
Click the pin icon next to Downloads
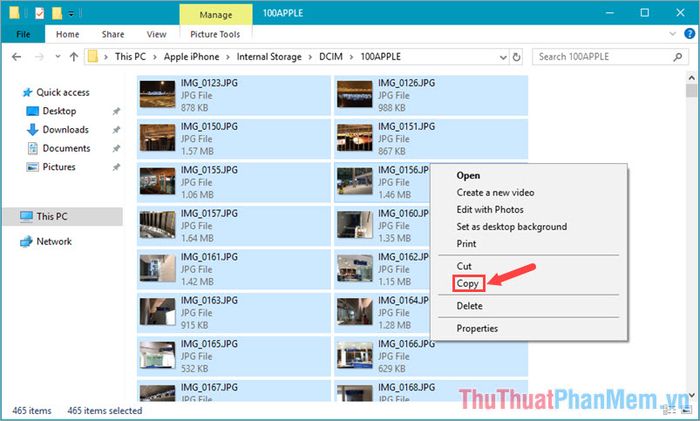click(x=116, y=130)
